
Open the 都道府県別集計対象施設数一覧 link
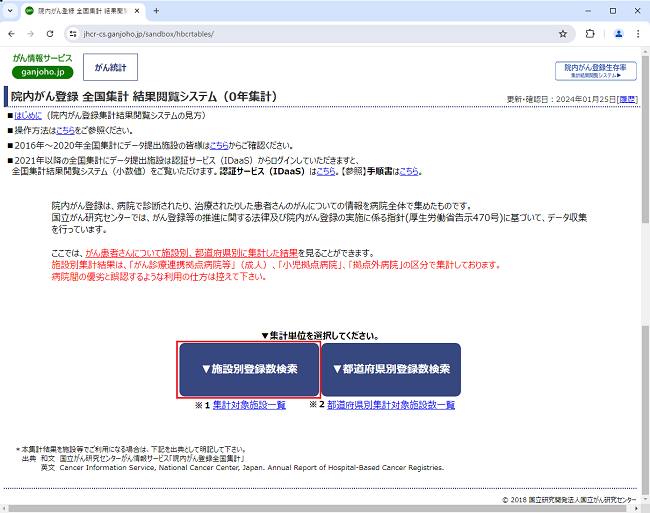[x=390, y=405]
